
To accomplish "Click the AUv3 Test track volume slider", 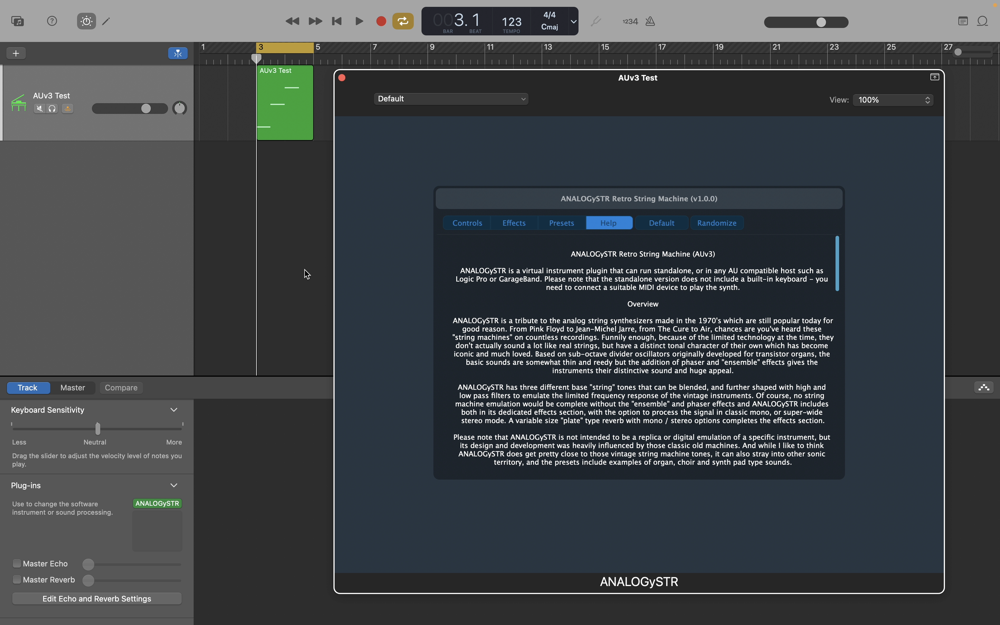I will 129,108.
